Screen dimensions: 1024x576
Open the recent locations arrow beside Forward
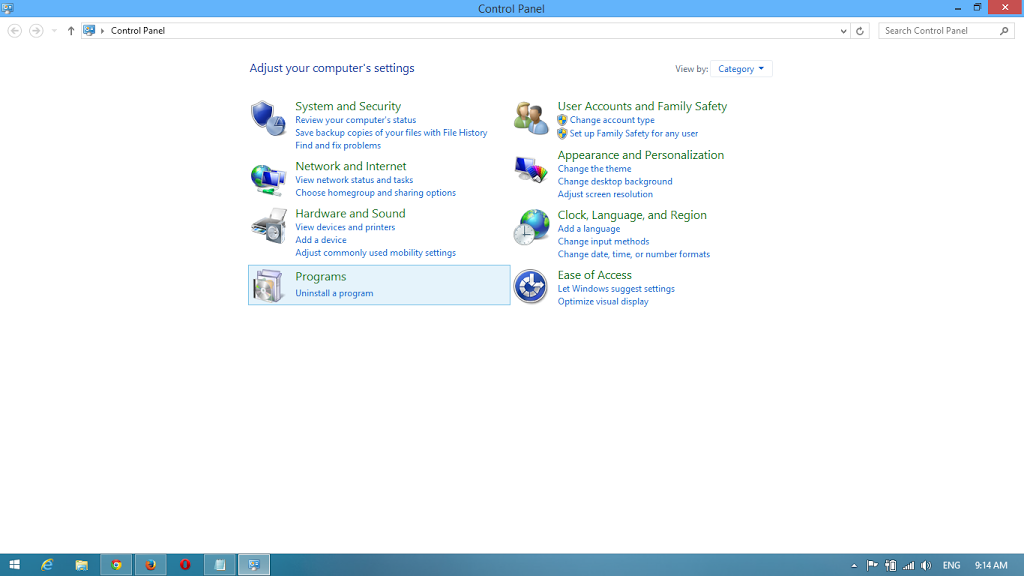click(54, 31)
